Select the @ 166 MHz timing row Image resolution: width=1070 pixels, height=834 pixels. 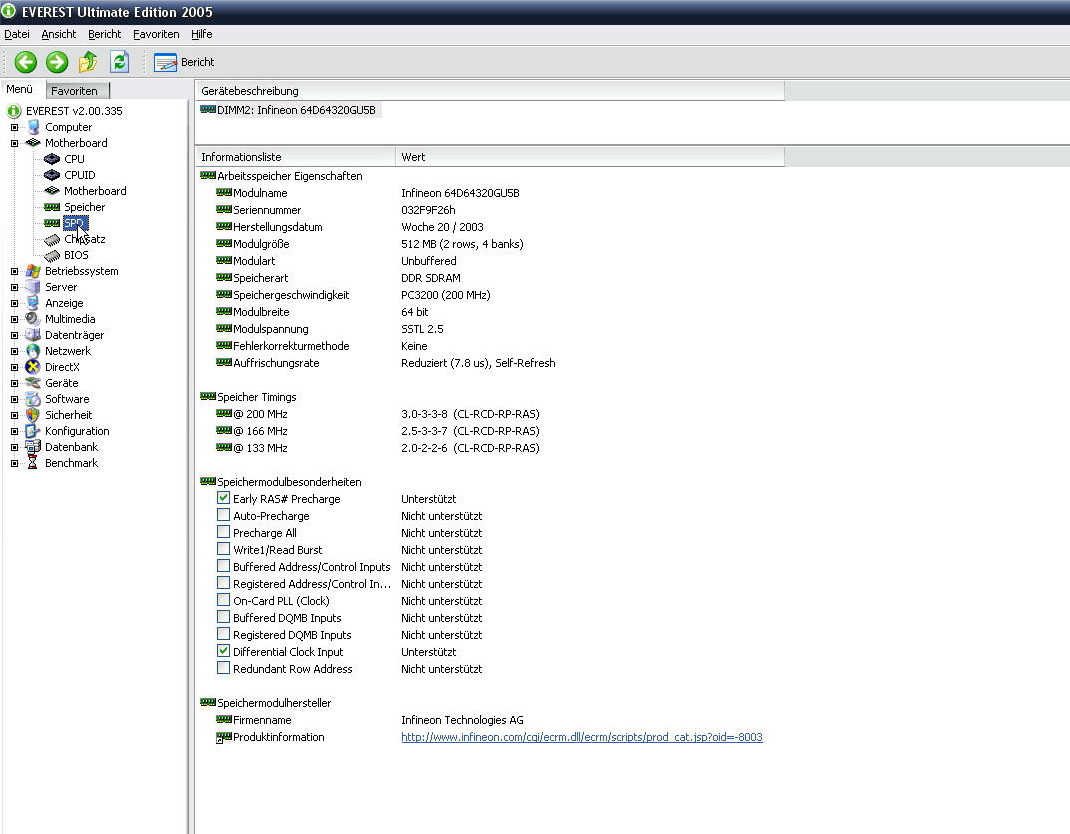point(490,431)
